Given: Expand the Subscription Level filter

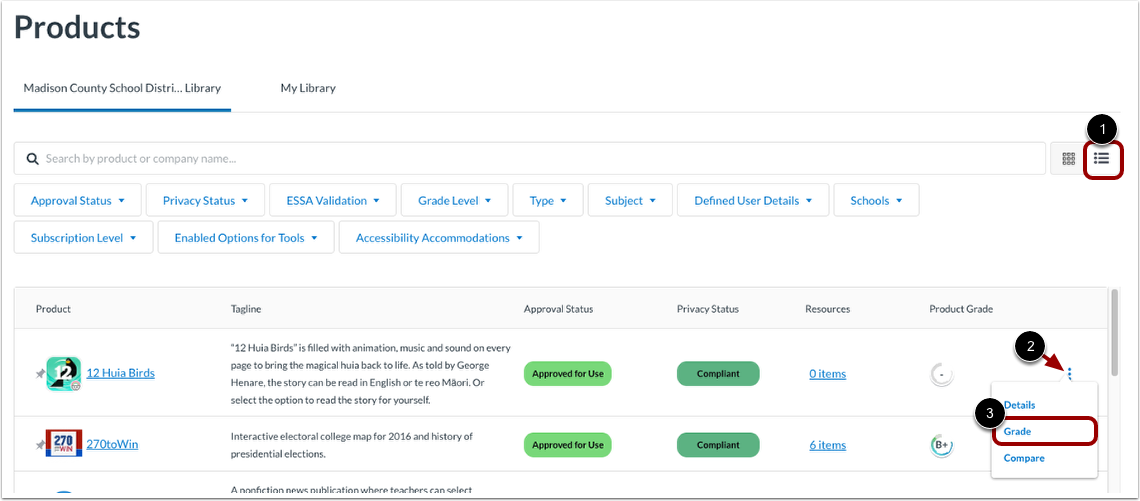Looking at the screenshot, I should click(x=84, y=238).
